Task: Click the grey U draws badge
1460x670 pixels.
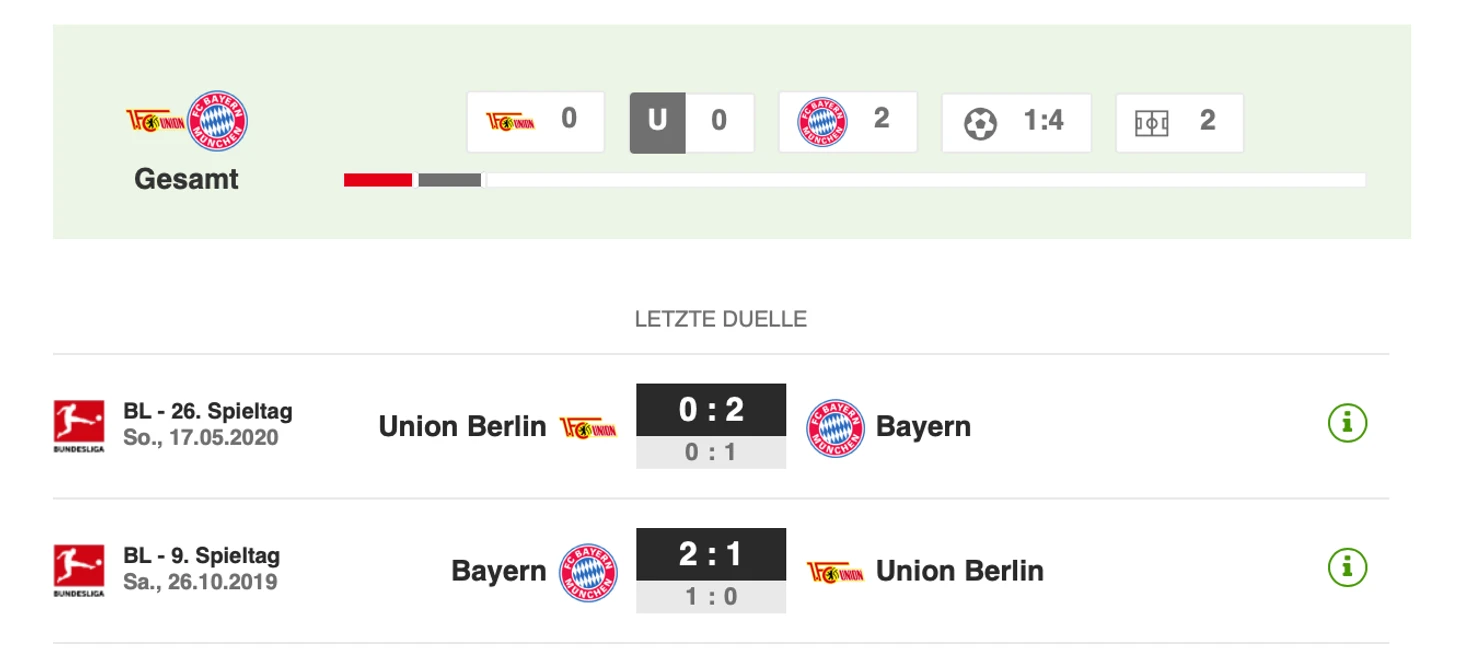Action: [657, 122]
